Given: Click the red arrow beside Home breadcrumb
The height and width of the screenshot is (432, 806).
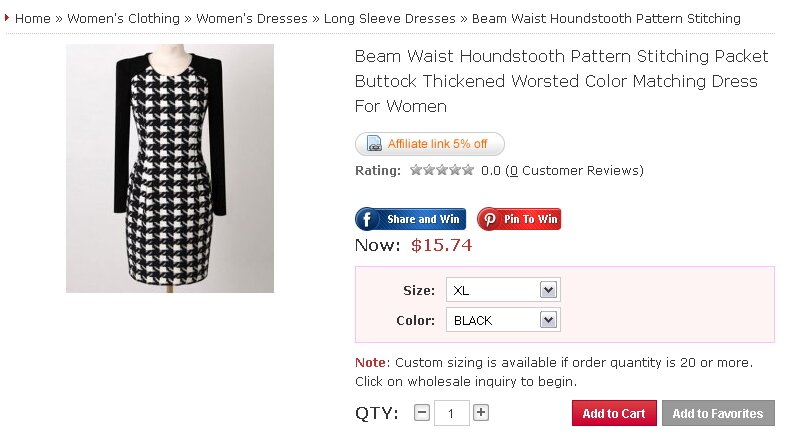Looking at the screenshot, I should pyautogui.click(x=7, y=18).
